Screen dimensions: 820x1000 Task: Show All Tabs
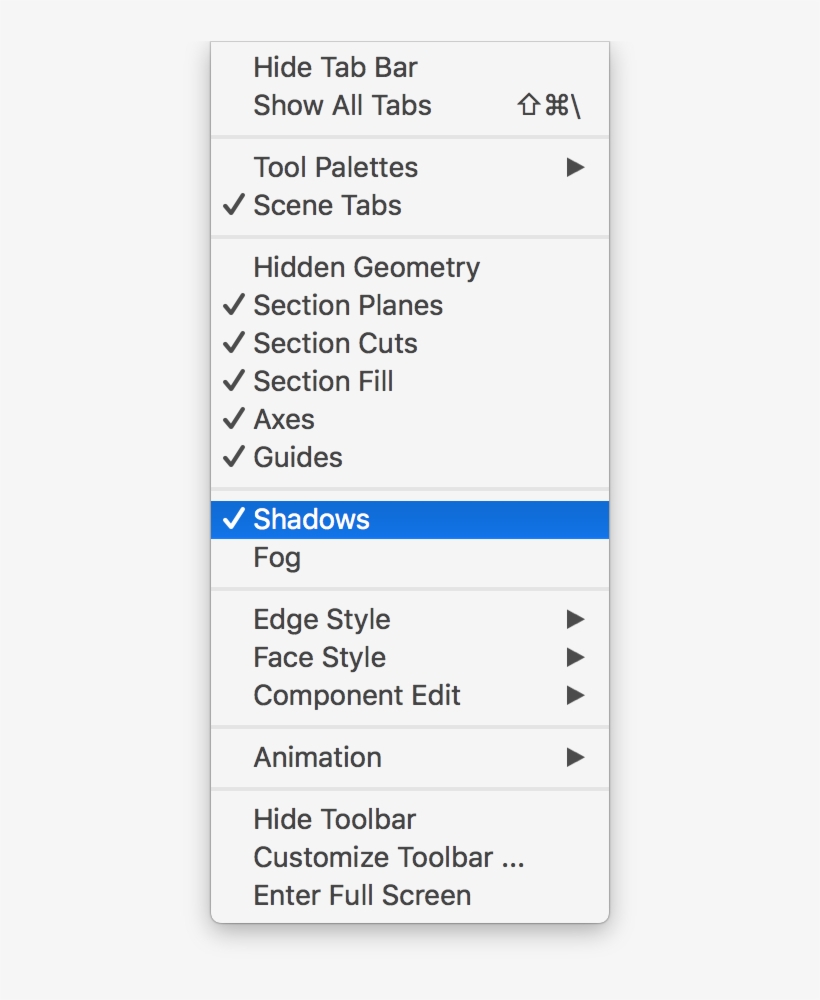[x=342, y=105]
